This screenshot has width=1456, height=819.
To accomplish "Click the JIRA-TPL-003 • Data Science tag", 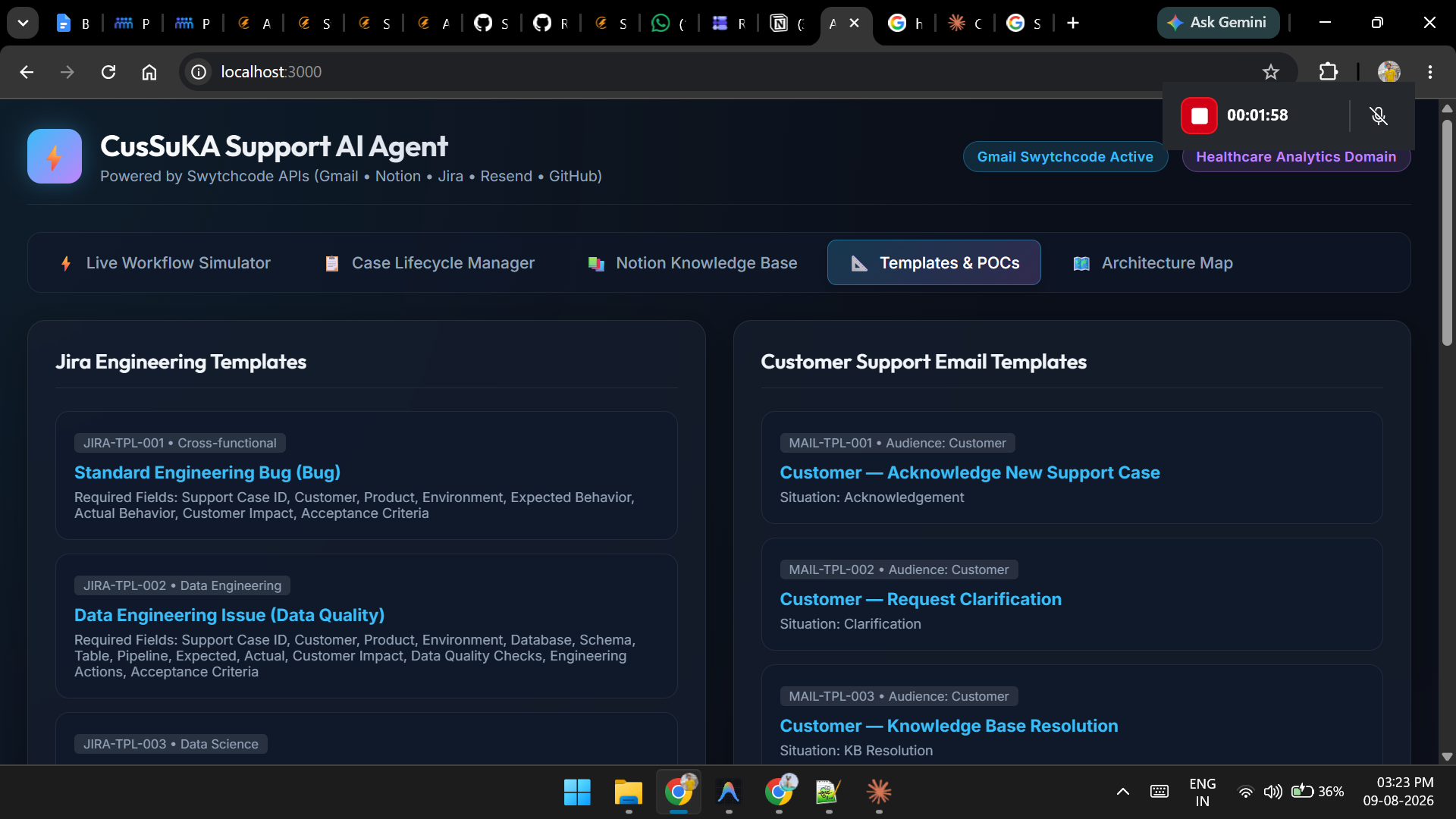I will coord(171,744).
